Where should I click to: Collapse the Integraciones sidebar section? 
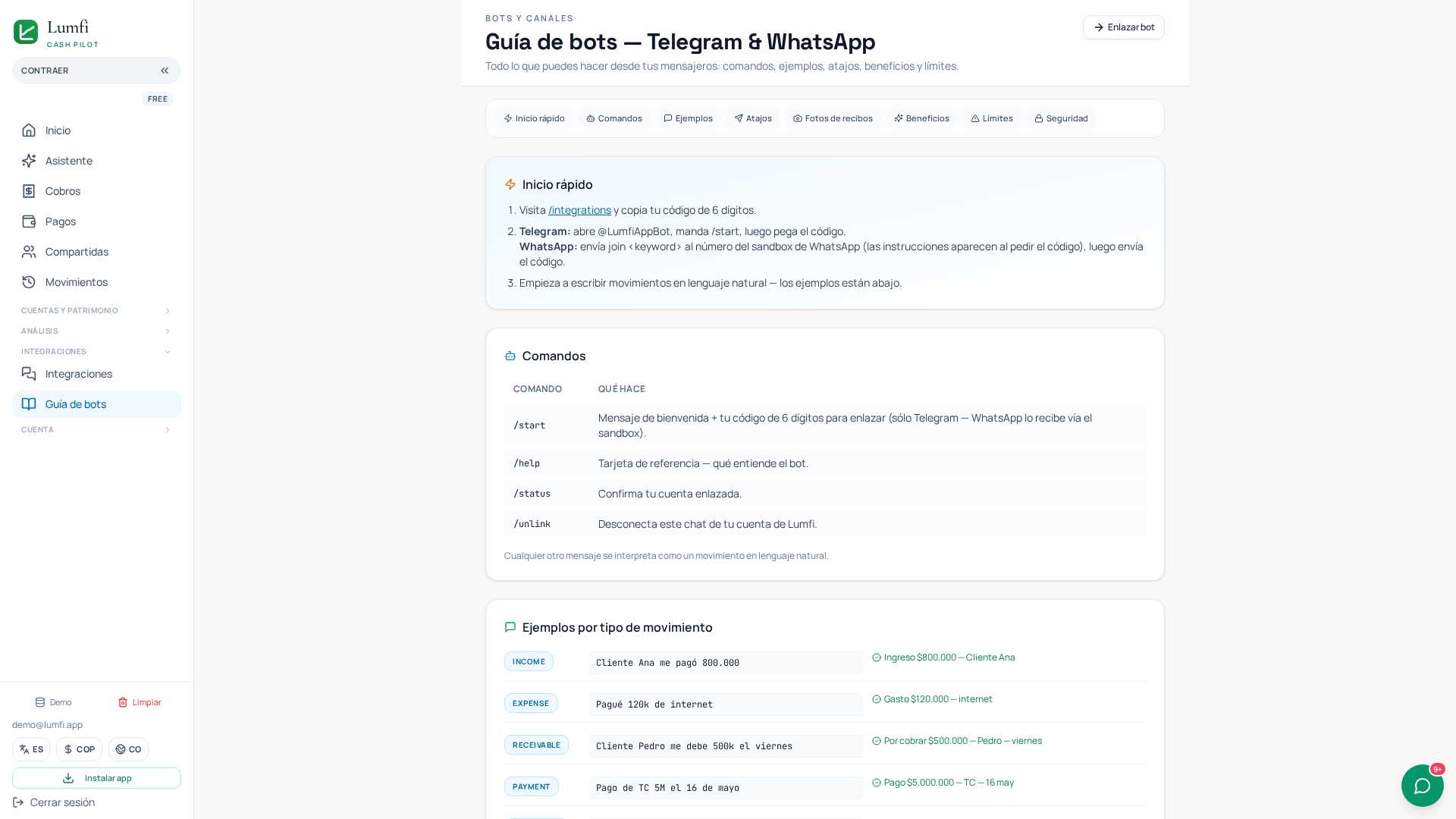click(96, 352)
